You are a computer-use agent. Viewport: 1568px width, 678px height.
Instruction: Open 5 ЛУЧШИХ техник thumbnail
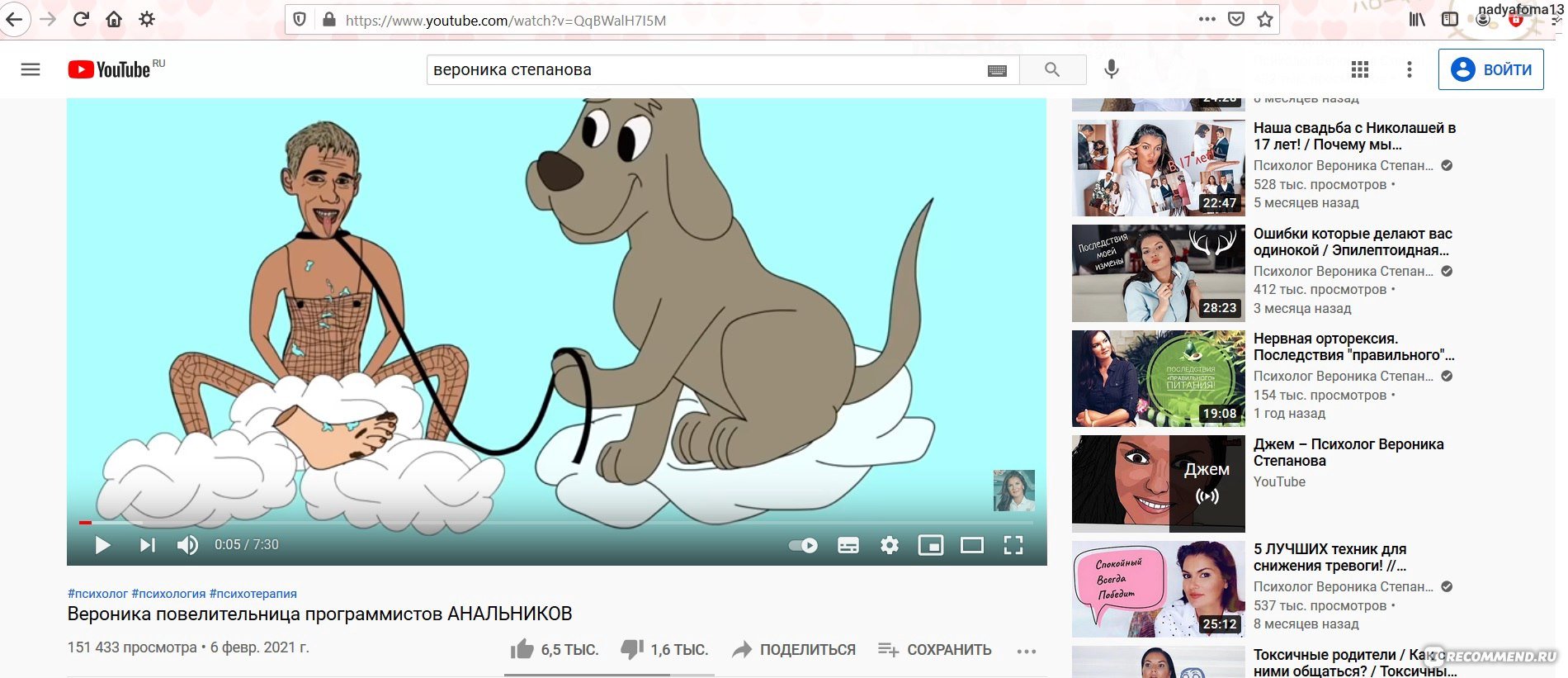click(1158, 589)
